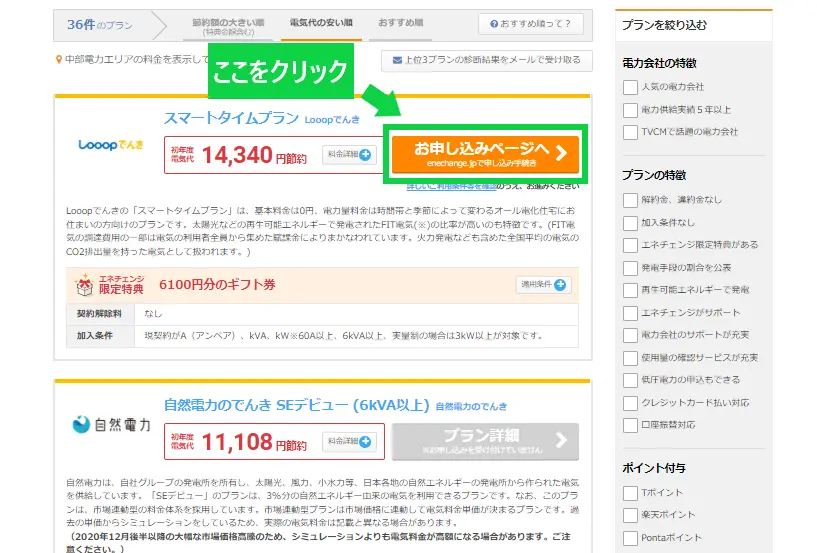Click プランの特徴 section heading
The height and width of the screenshot is (553, 817).
point(654,175)
